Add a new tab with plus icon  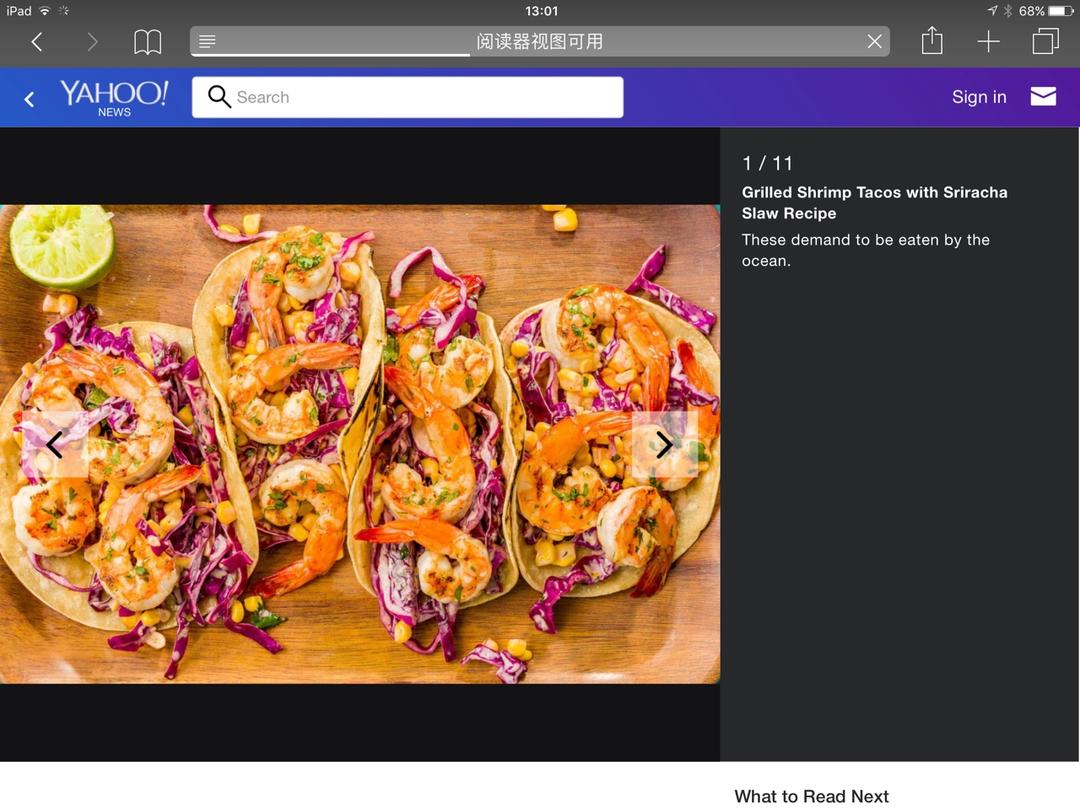tap(988, 42)
